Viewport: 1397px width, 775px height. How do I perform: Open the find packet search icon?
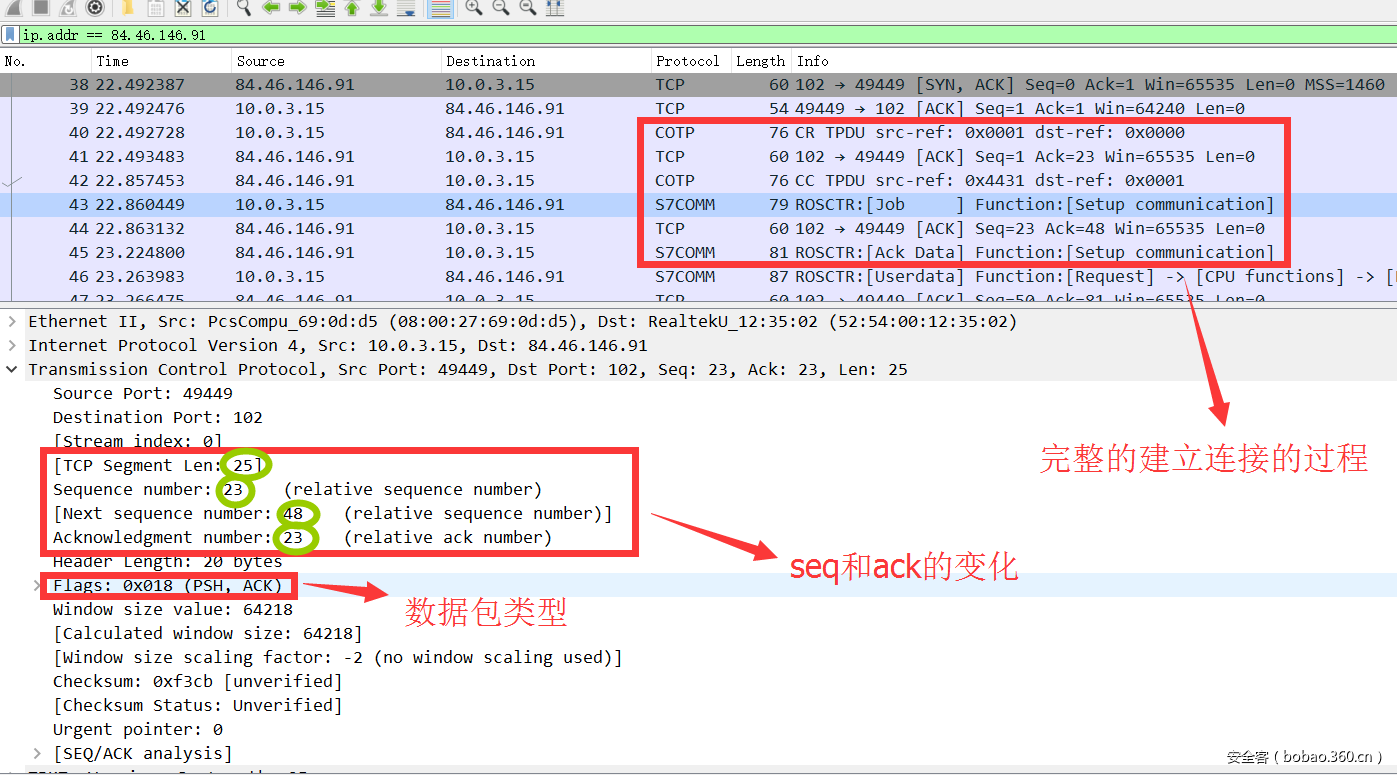tap(241, 9)
